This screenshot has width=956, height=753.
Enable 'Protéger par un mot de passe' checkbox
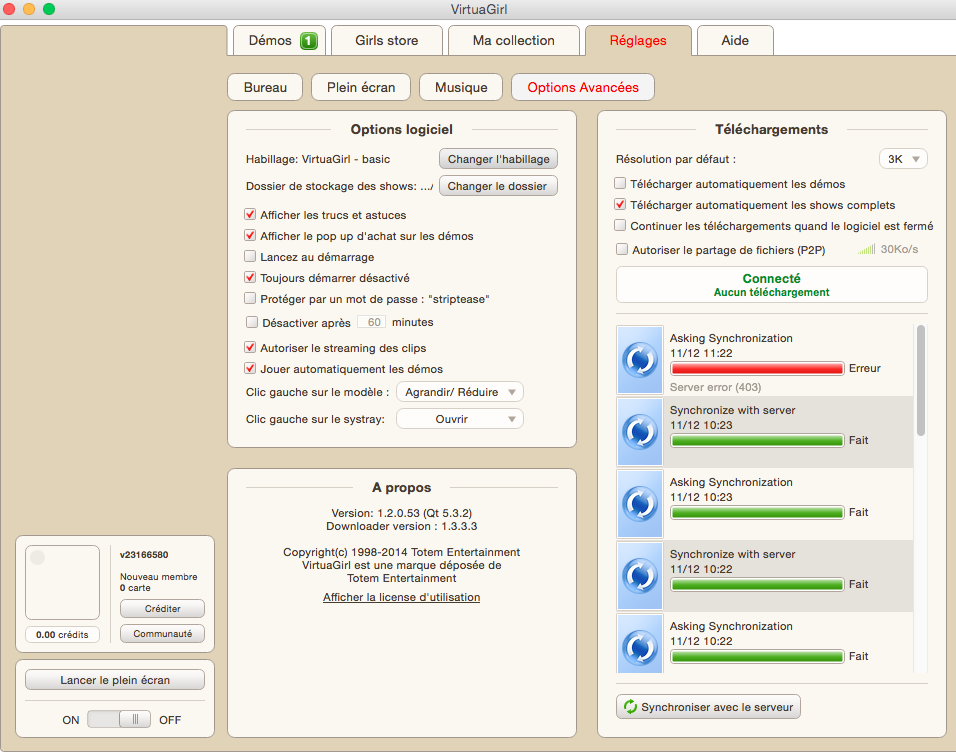coord(250,299)
